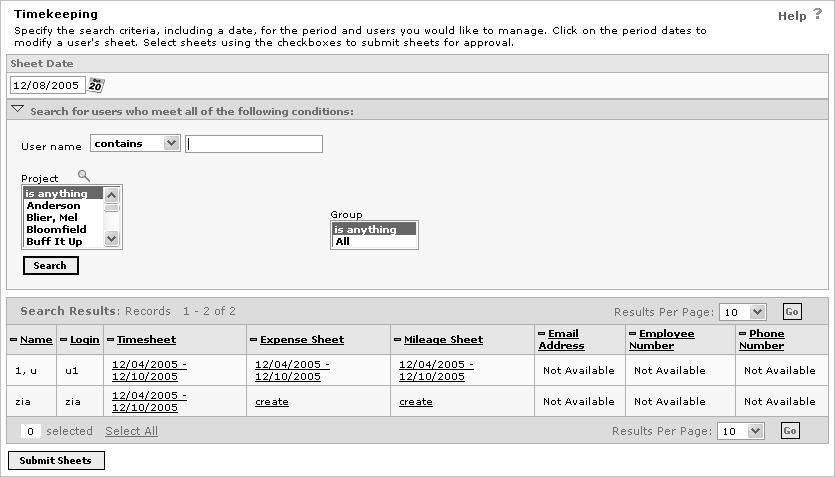Click the Project list scroll down arrow

pos(111,238)
